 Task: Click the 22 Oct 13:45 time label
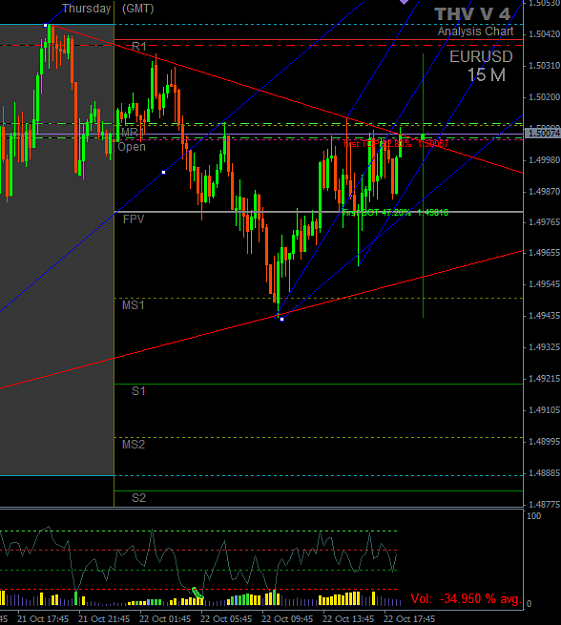tap(348, 619)
